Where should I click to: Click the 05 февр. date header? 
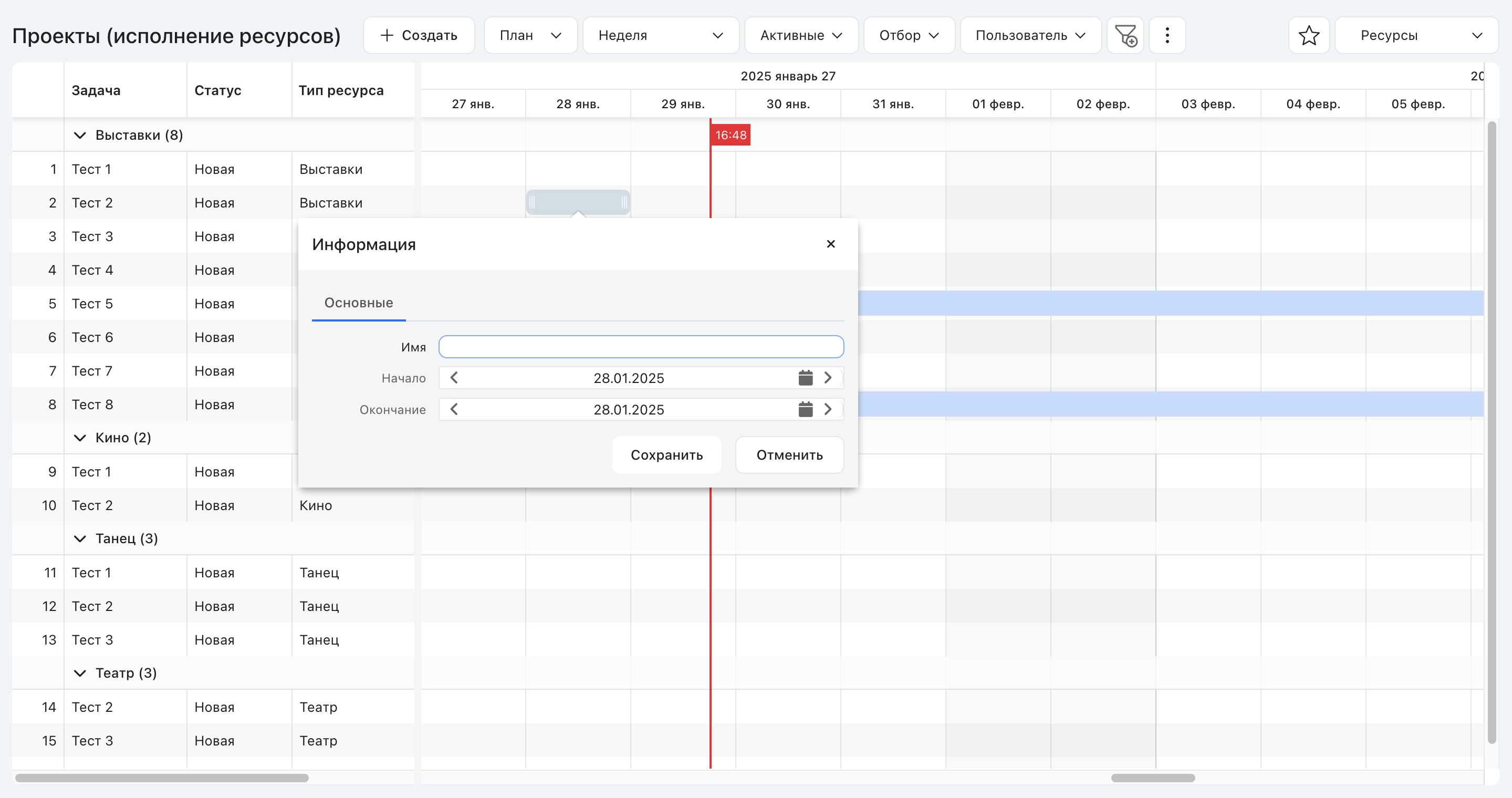click(1419, 104)
